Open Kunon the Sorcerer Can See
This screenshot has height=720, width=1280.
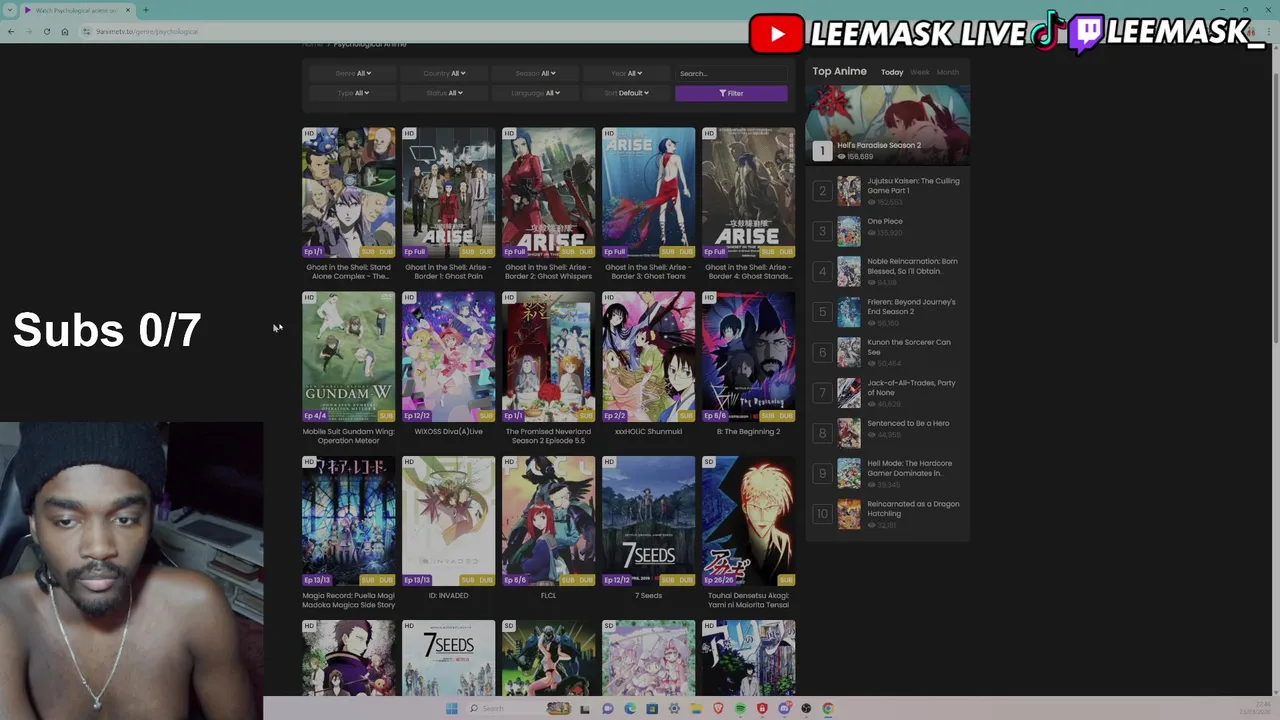coord(909,346)
